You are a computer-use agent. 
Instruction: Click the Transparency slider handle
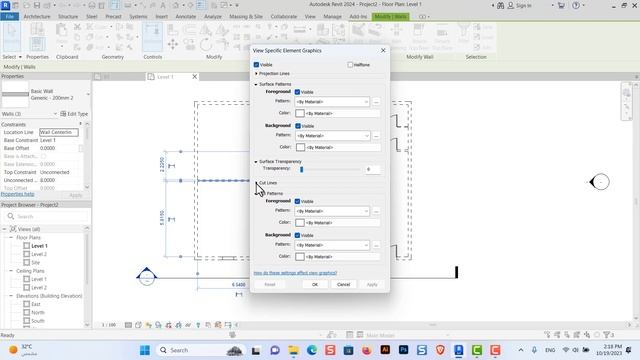(302, 169)
